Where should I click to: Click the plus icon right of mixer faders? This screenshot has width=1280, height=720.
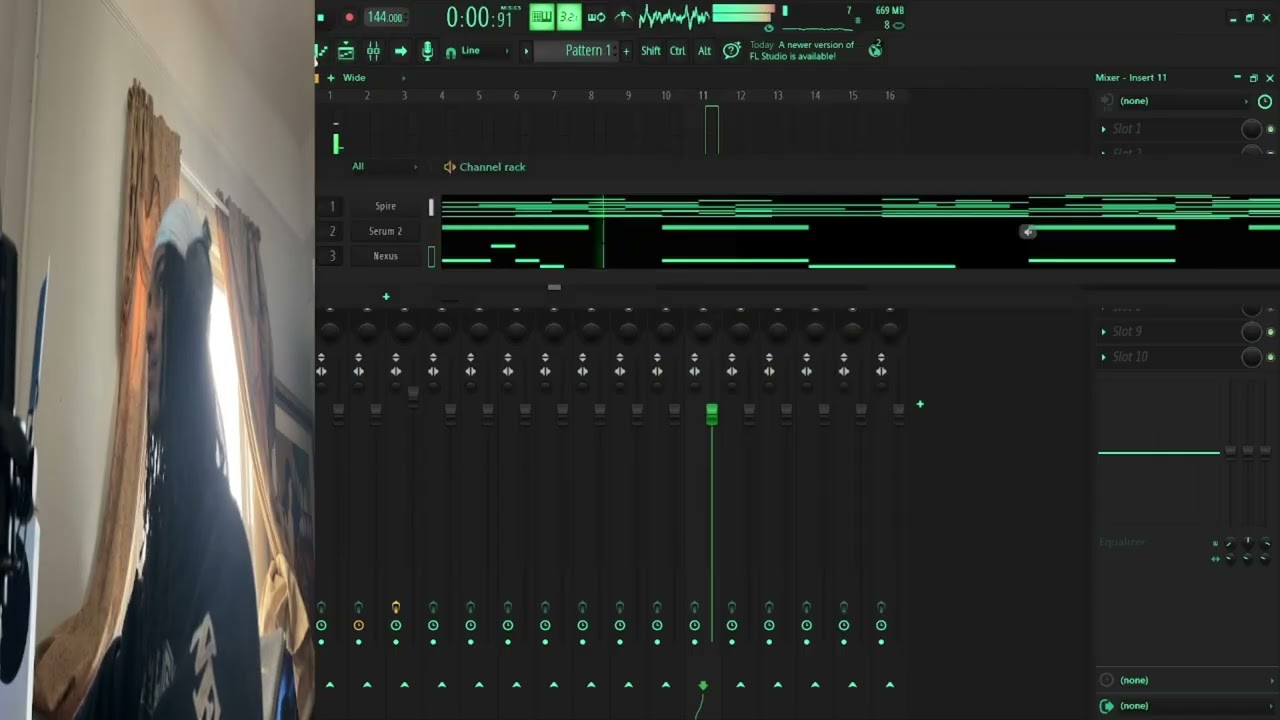point(920,404)
